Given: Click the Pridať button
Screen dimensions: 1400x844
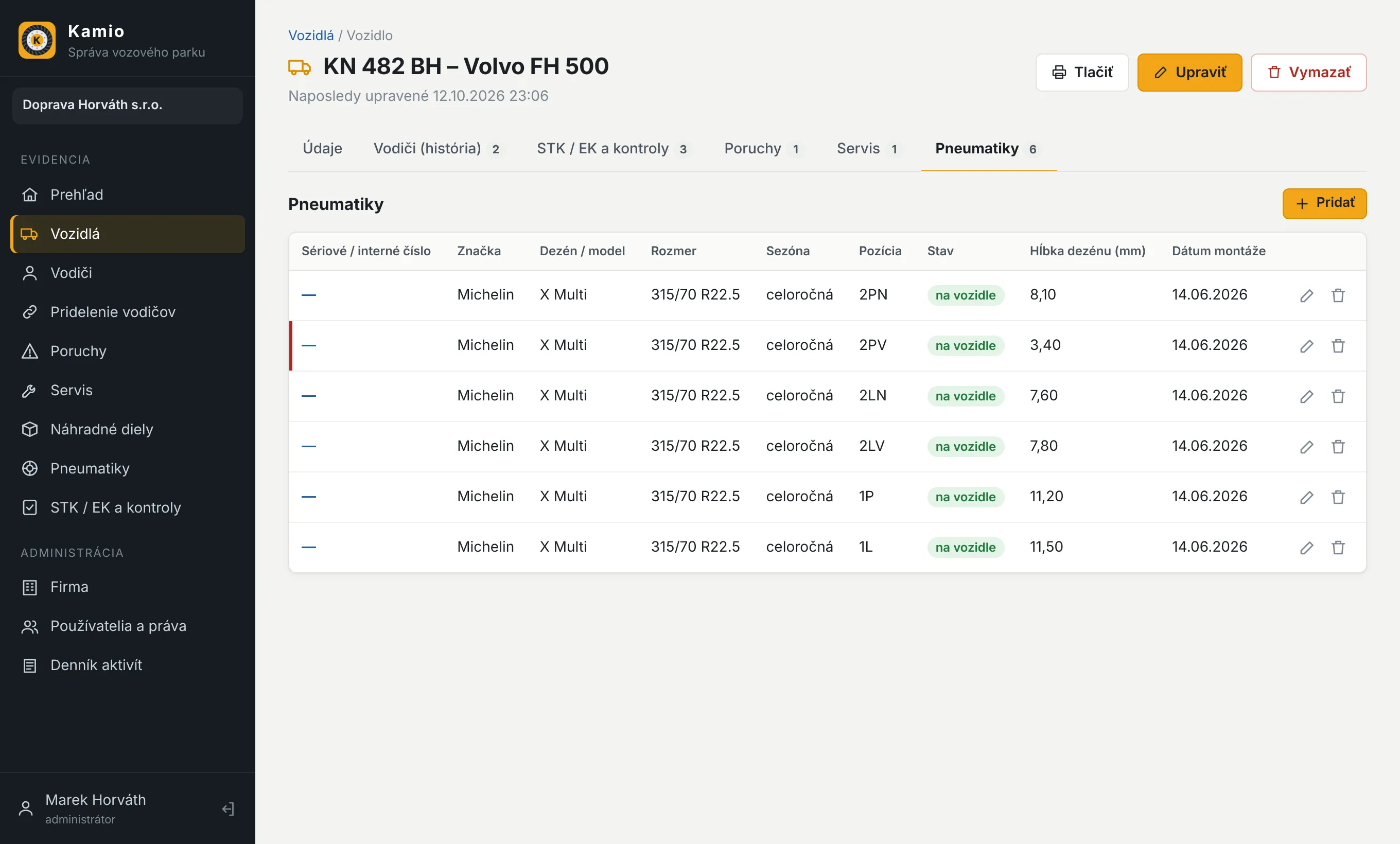Looking at the screenshot, I should click(x=1324, y=203).
